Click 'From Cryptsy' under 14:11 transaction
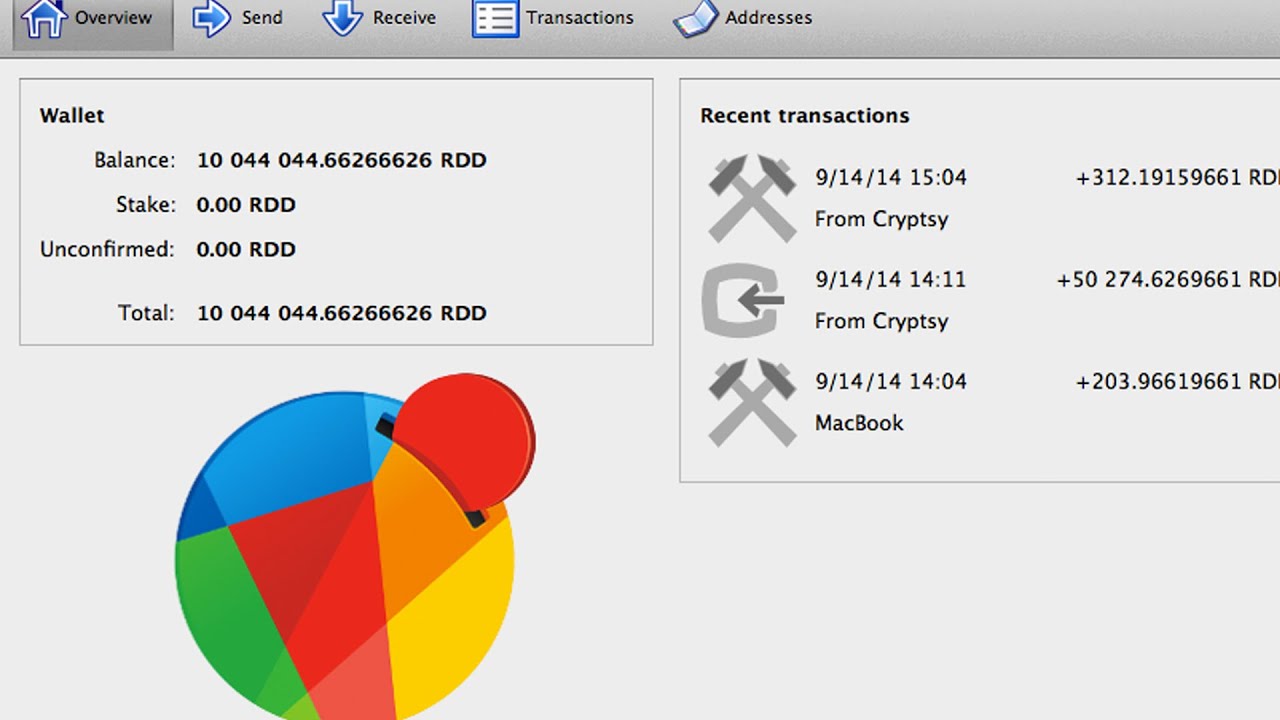The height and width of the screenshot is (720, 1280). [x=881, y=322]
